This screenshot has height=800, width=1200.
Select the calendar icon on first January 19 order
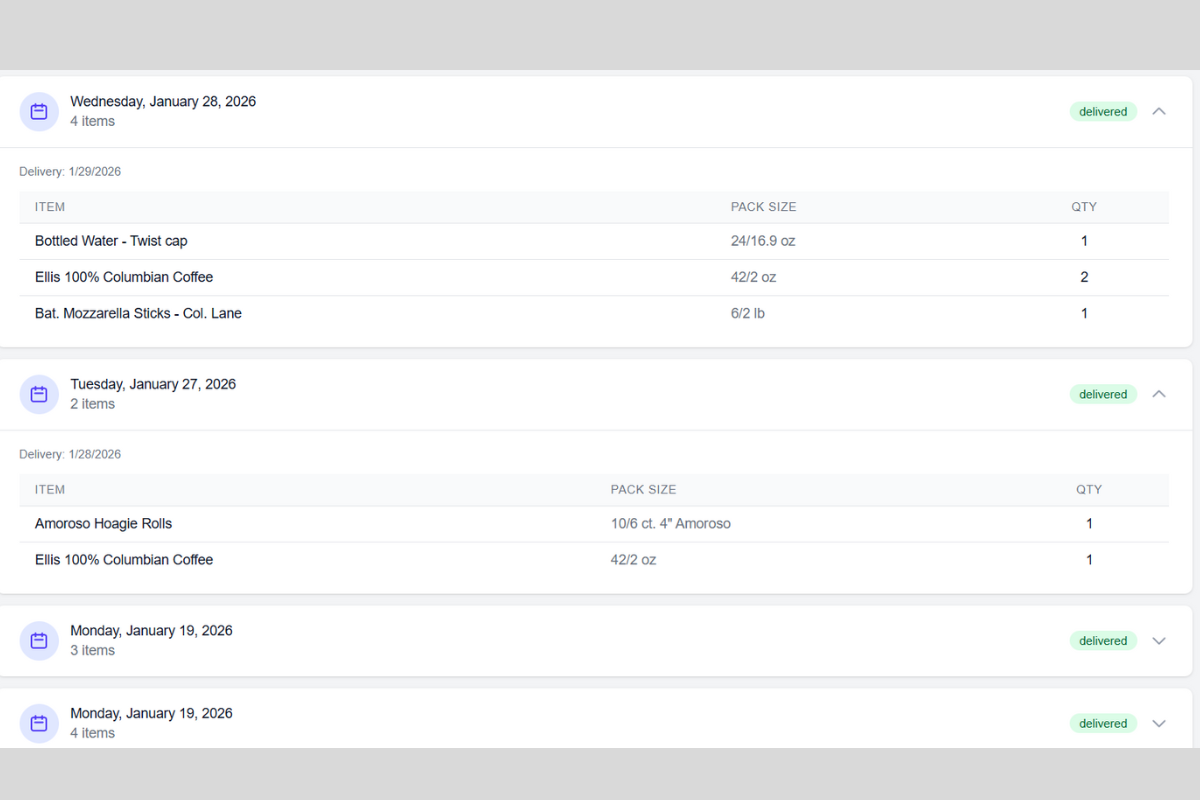39,641
